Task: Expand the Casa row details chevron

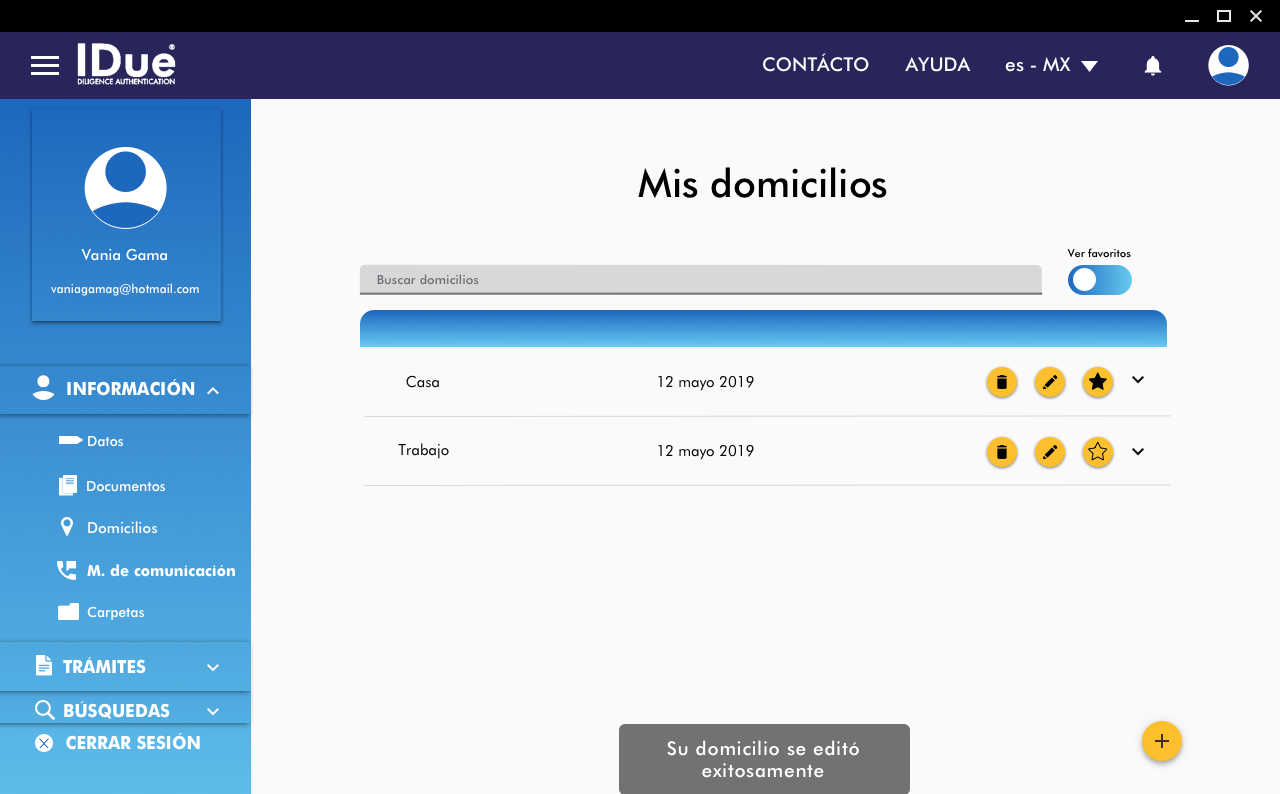Action: (x=1137, y=380)
